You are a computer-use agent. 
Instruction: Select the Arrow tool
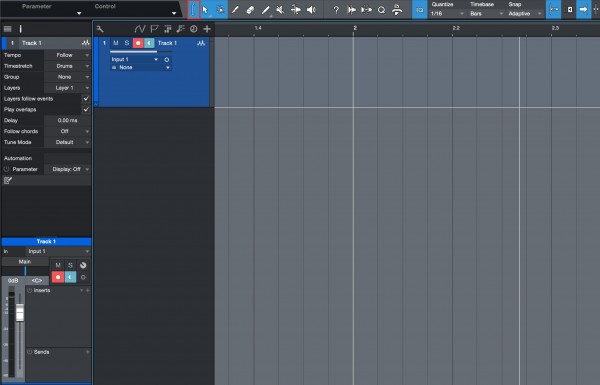tap(205, 10)
